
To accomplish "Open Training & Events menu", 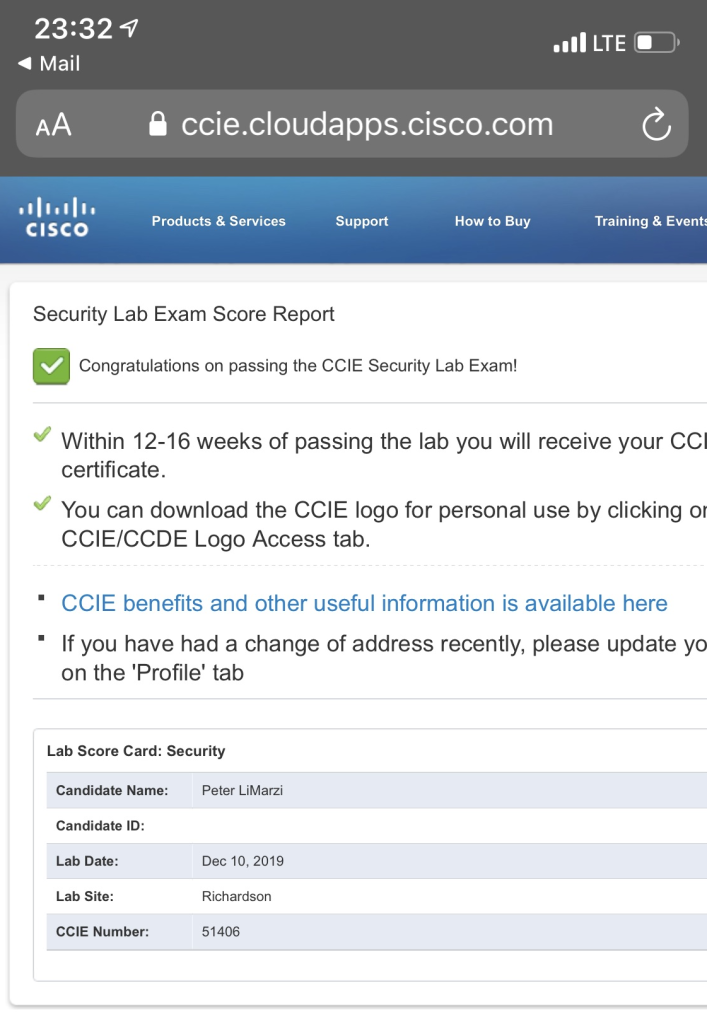I will tap(650, 221).
